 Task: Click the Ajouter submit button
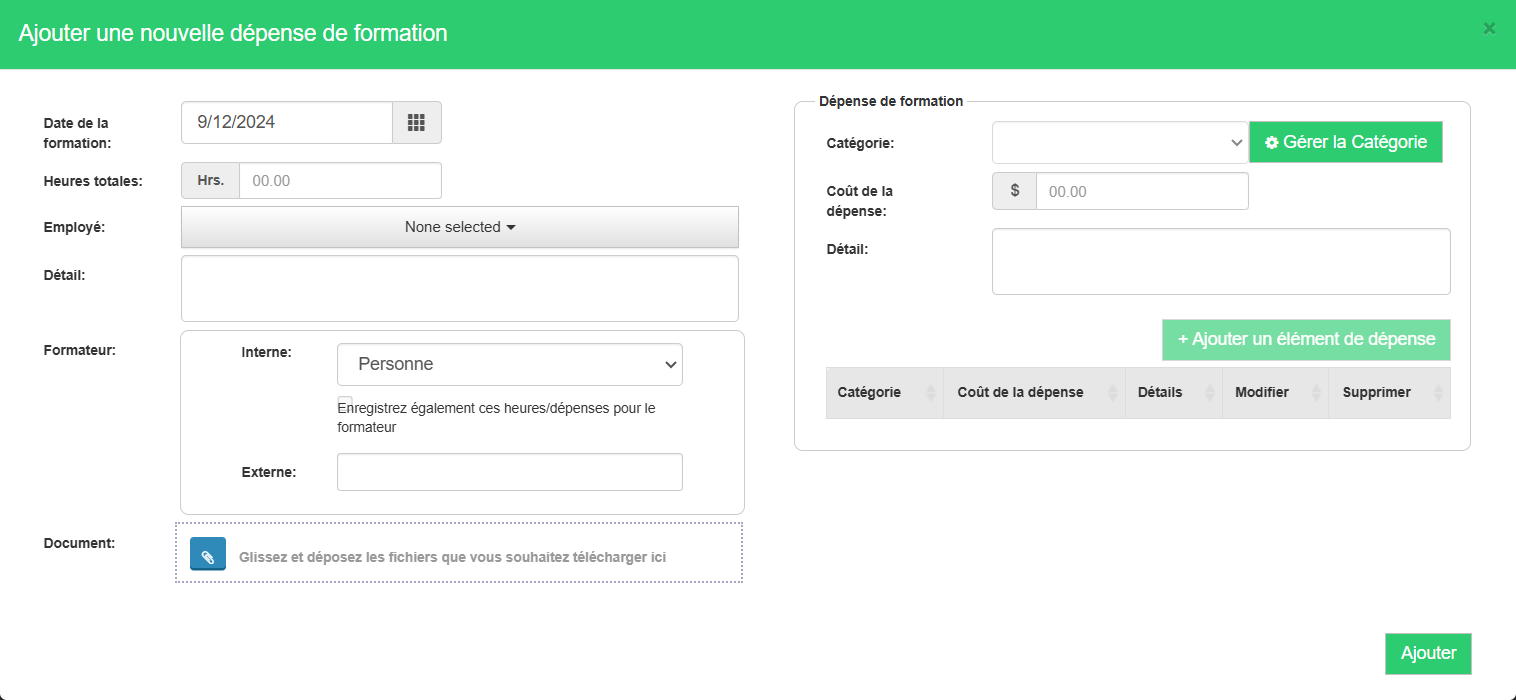(x=1427, y=654)
